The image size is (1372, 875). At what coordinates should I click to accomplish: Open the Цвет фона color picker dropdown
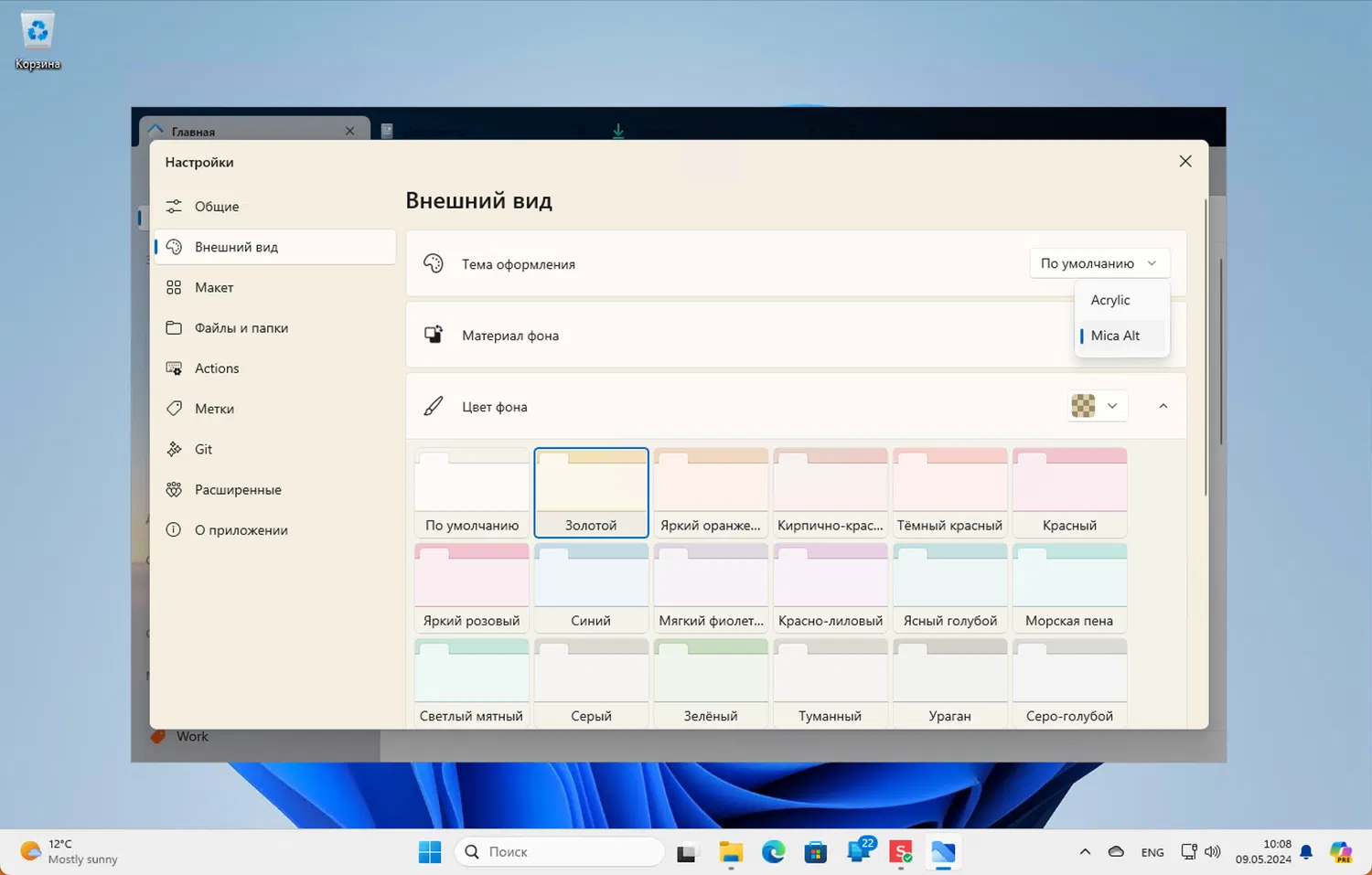(1097, 406)
